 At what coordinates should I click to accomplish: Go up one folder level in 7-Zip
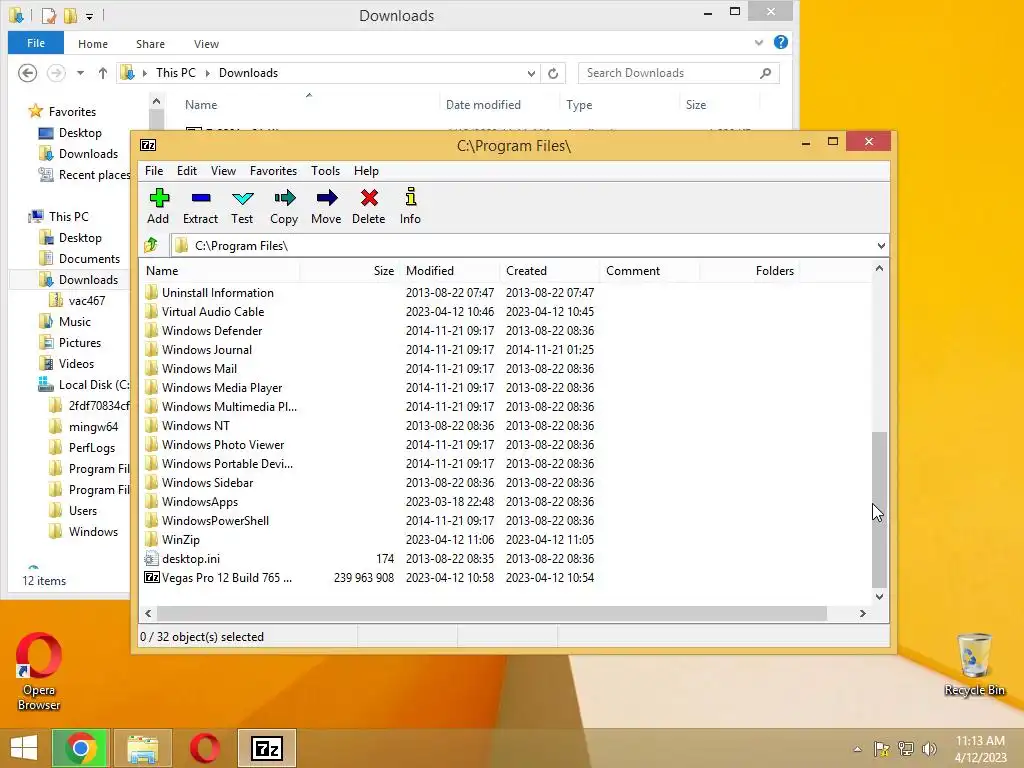coord(152,245)
